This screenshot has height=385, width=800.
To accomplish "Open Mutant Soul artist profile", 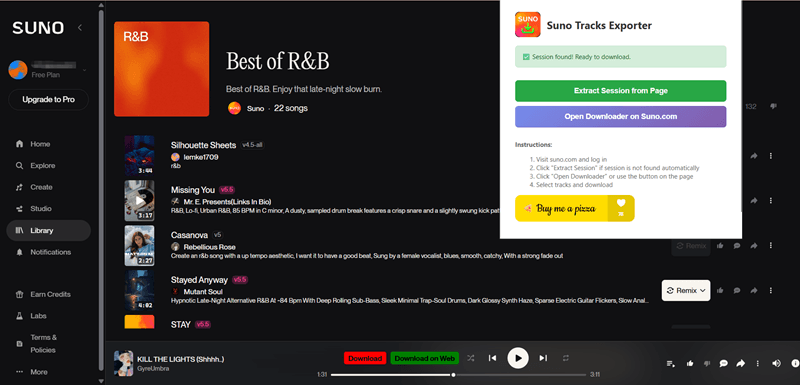I will click(203, 292).
